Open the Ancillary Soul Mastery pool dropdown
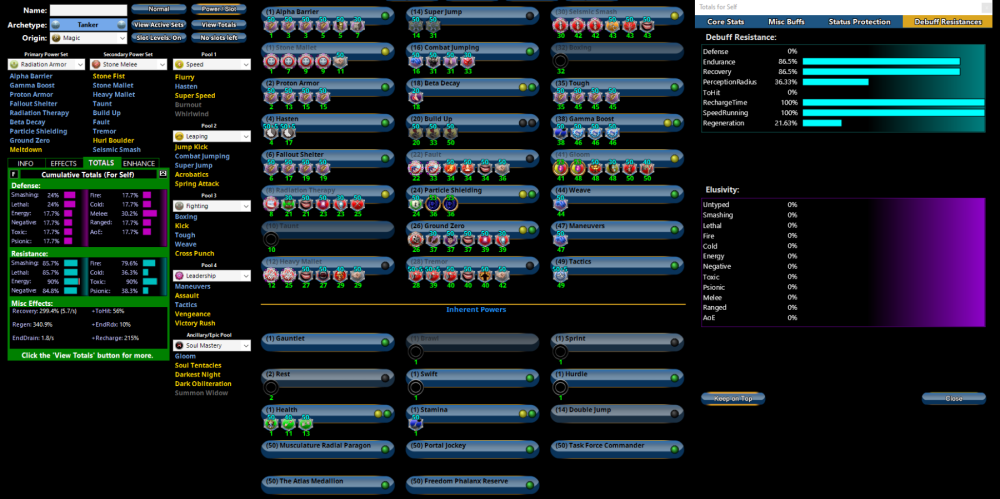The height and width of the screenshot is (499, 1000). pyautogui.click(x=211, y=345)
